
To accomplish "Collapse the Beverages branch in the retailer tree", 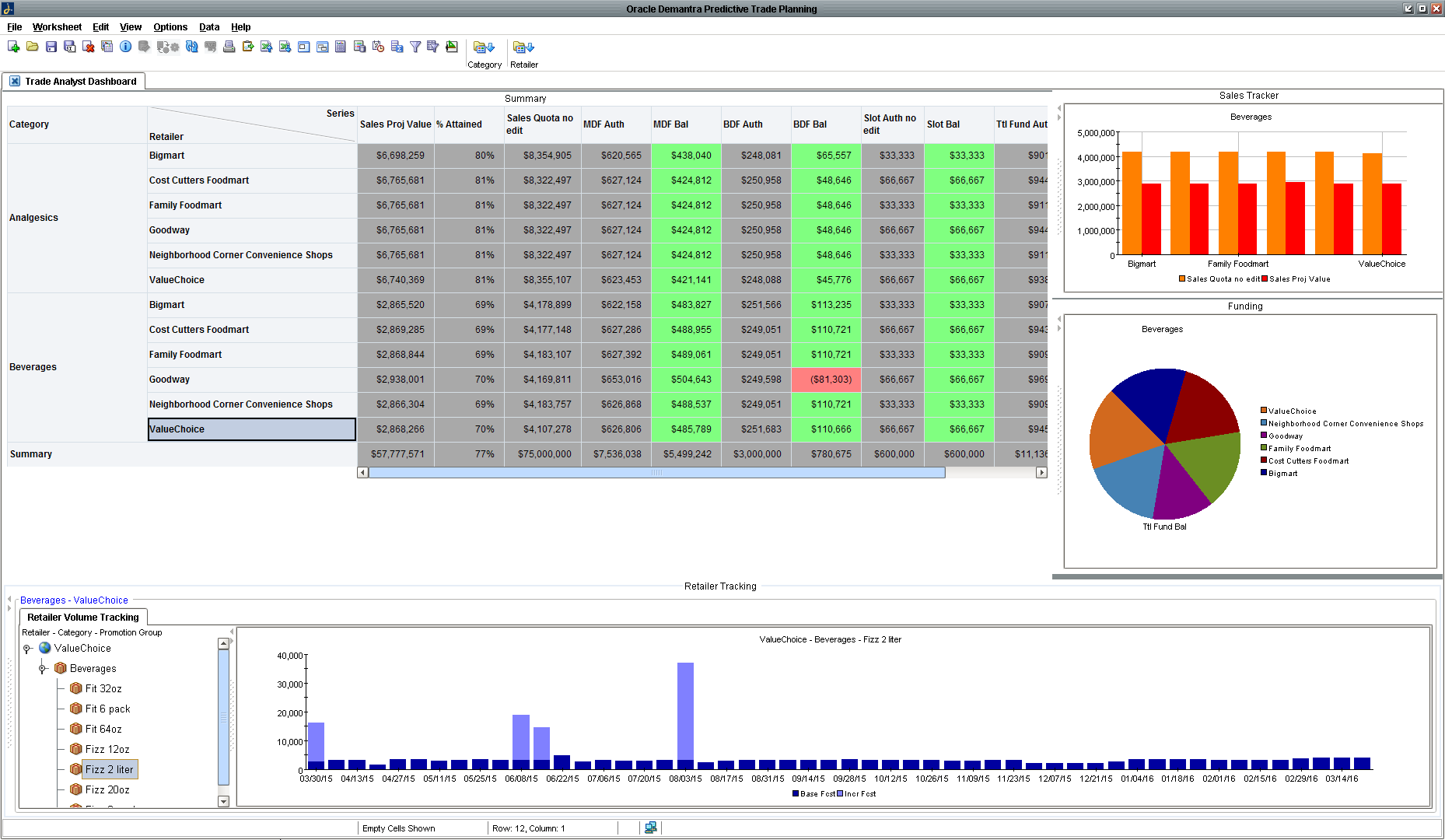I will point(43,668).
